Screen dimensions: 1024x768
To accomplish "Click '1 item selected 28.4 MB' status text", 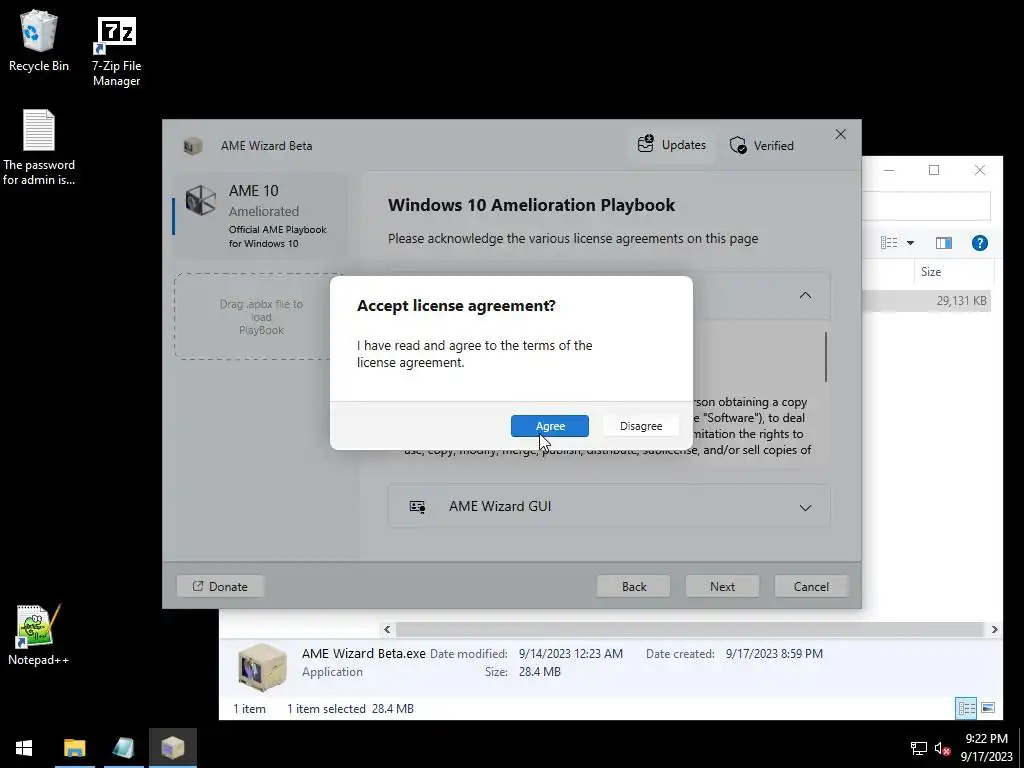I will [350, 709].
